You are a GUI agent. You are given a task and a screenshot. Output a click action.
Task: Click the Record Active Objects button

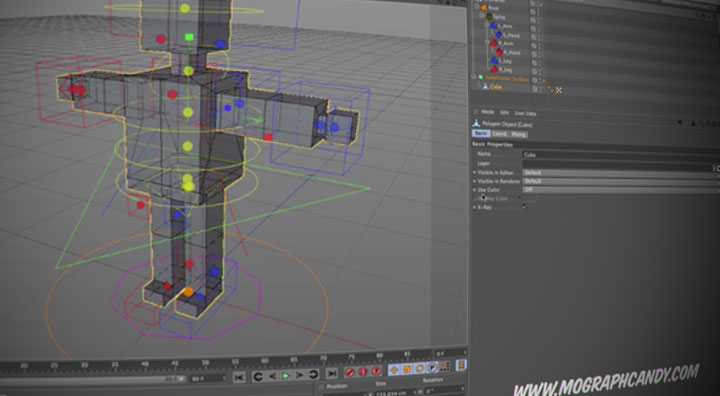point(350,372)
